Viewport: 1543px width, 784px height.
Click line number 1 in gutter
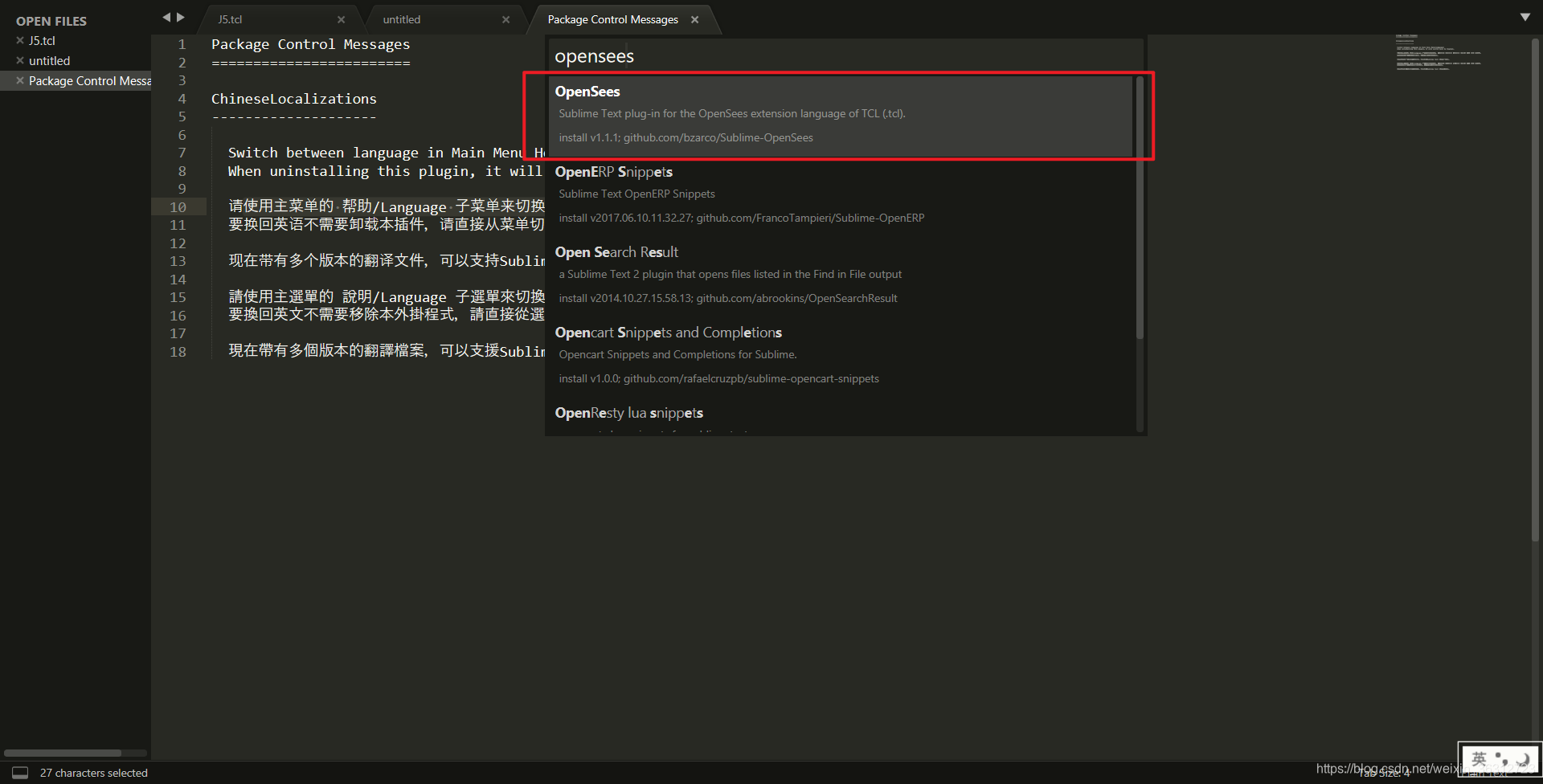(x=182, y=44)
